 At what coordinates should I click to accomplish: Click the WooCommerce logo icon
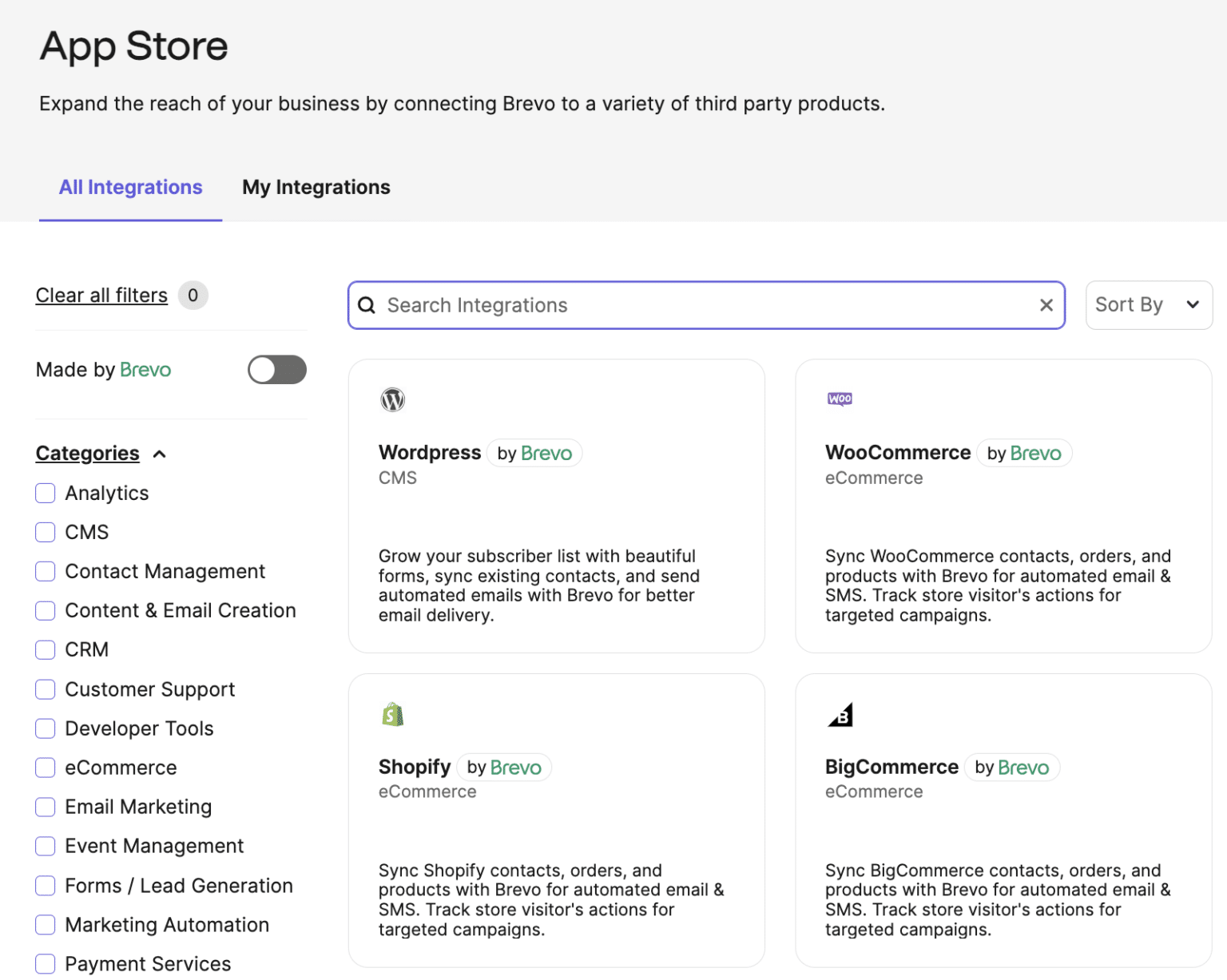pos(840,399)
